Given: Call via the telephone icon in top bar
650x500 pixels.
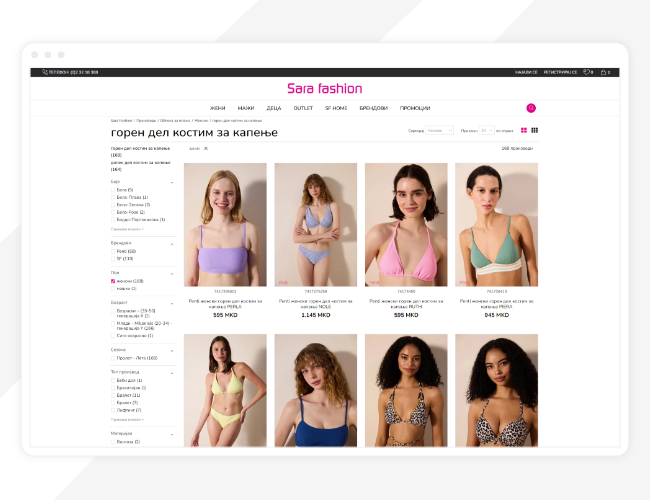Looking at the screenshot, I should (x=45, y=72).
